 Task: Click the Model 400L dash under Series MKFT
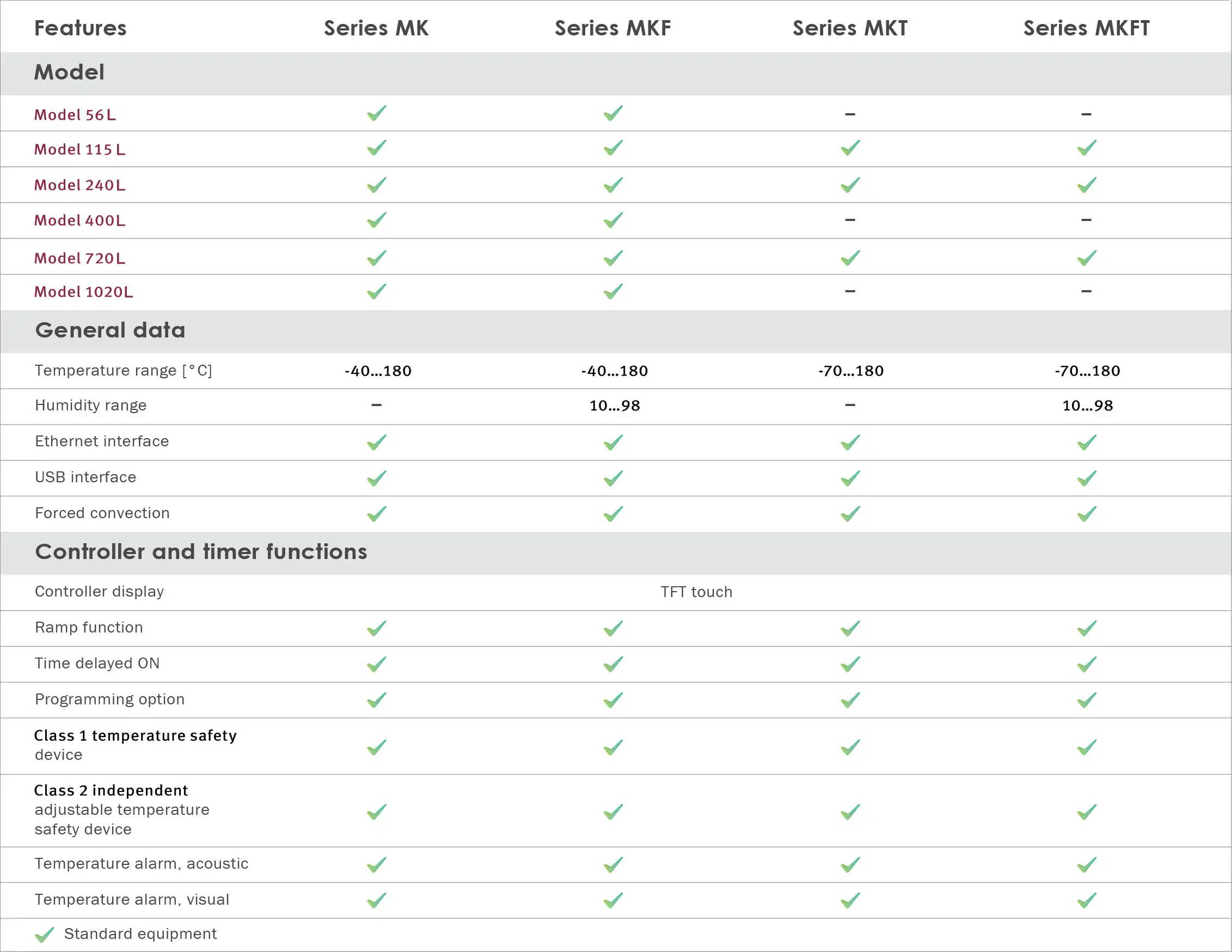coord(1087,220)
